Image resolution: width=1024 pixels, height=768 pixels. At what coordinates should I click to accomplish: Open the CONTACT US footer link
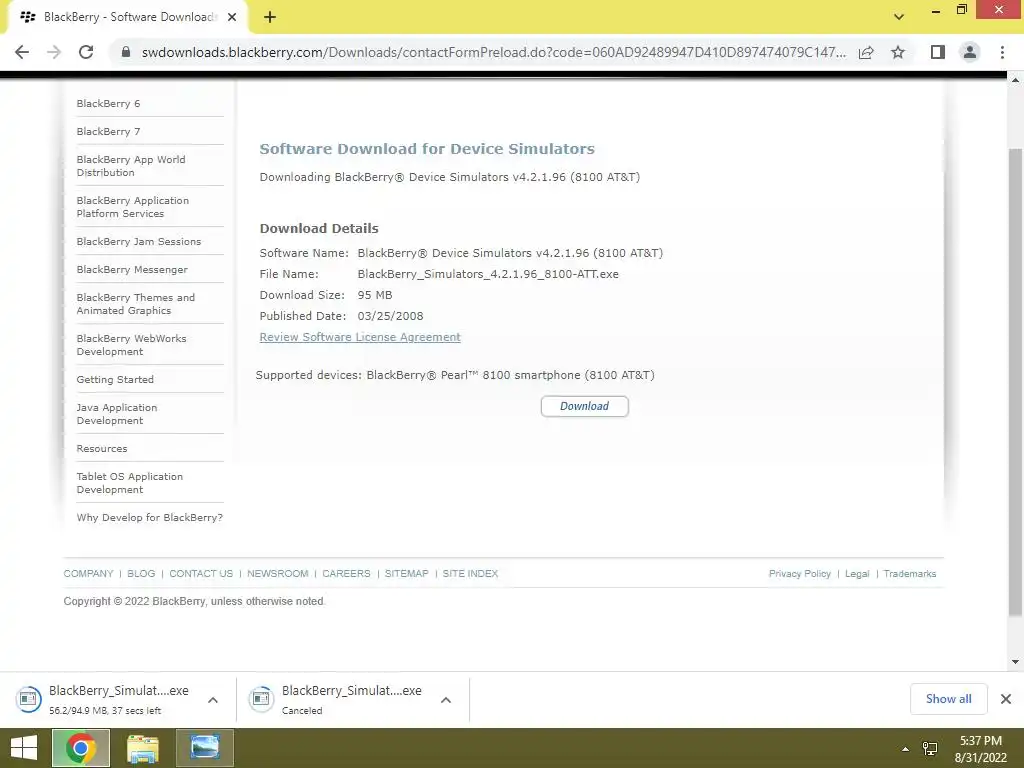point(201,573)
